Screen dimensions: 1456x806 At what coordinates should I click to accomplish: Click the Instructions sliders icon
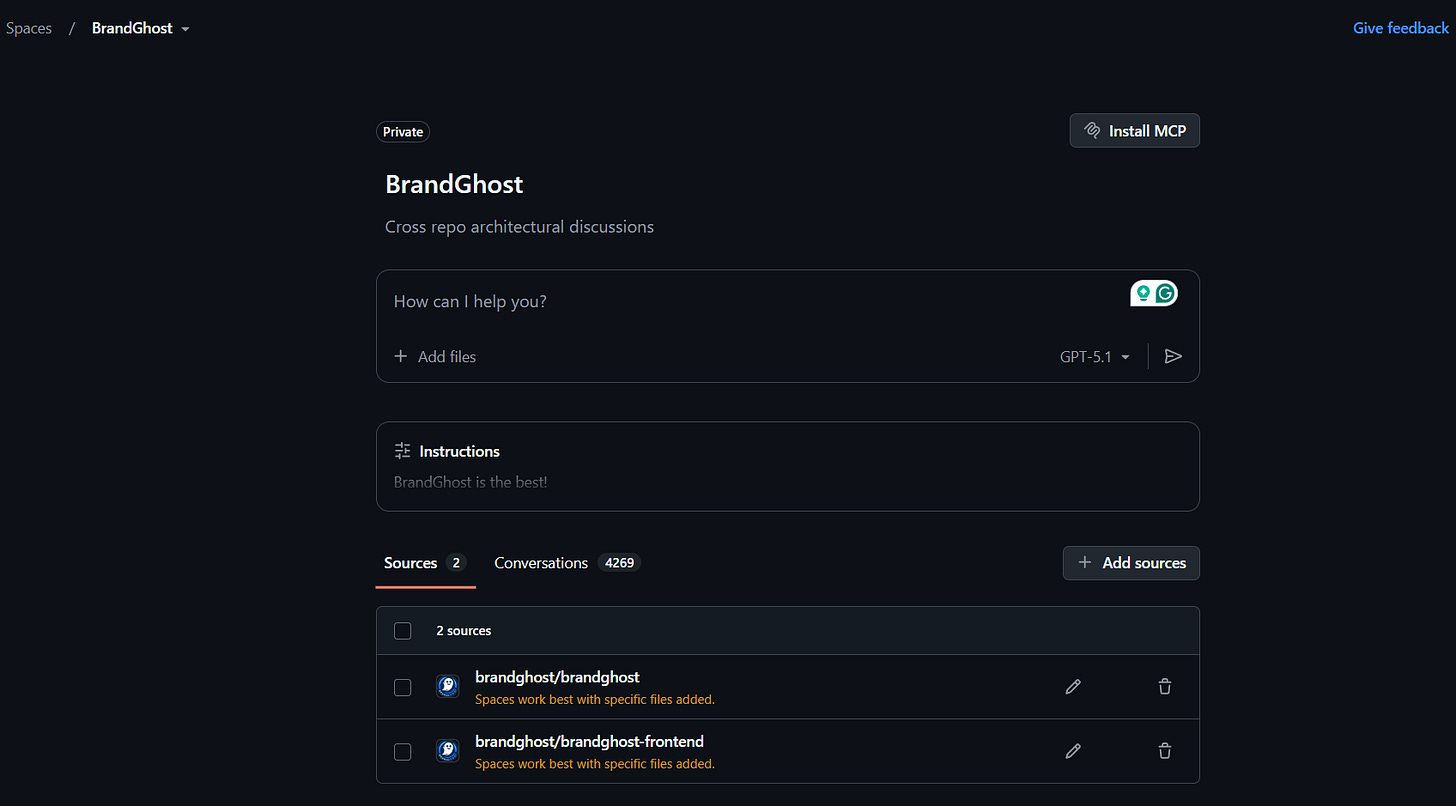(401, 450)
